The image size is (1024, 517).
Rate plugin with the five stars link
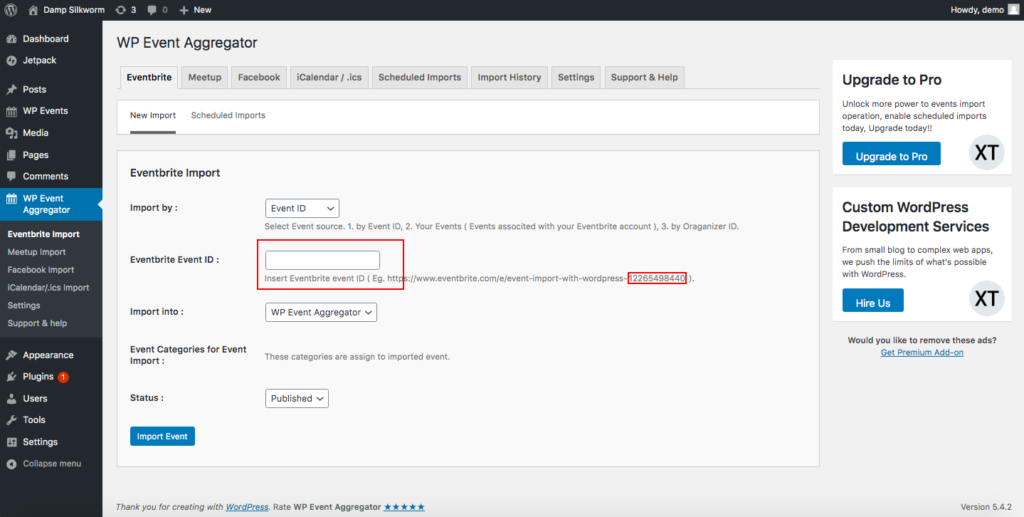click(x=404, y=507)
